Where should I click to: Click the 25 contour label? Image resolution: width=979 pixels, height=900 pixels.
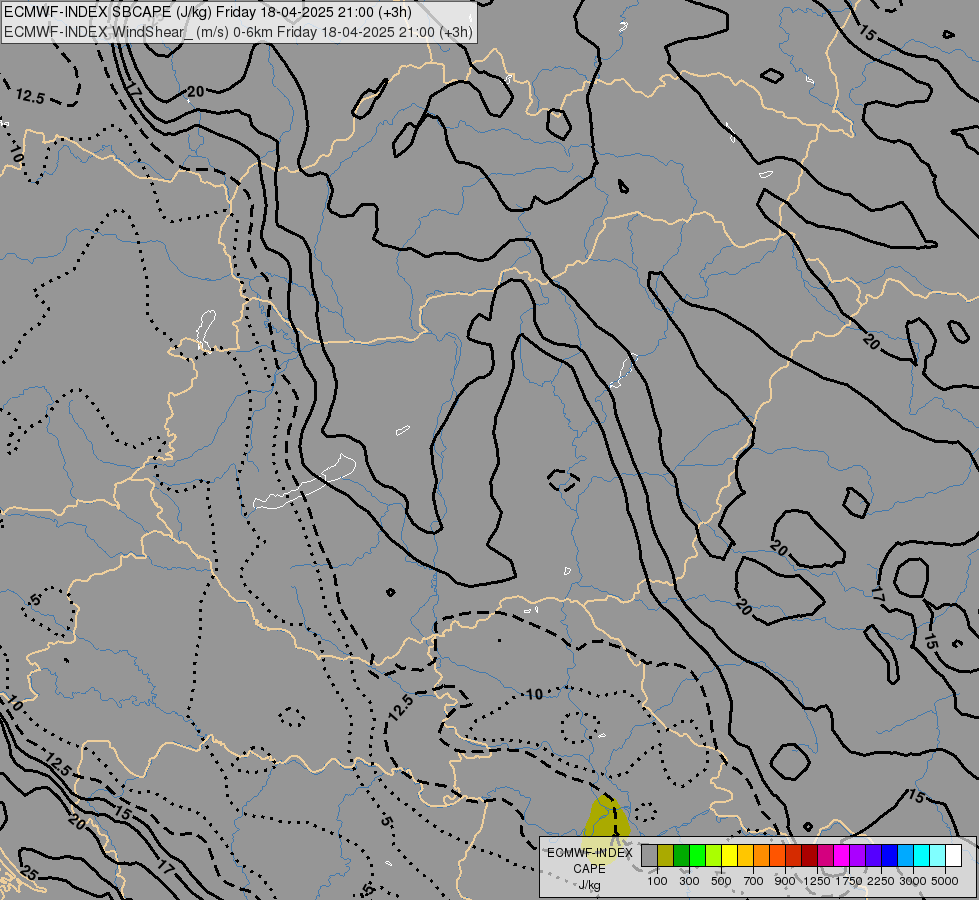(29, 873)
